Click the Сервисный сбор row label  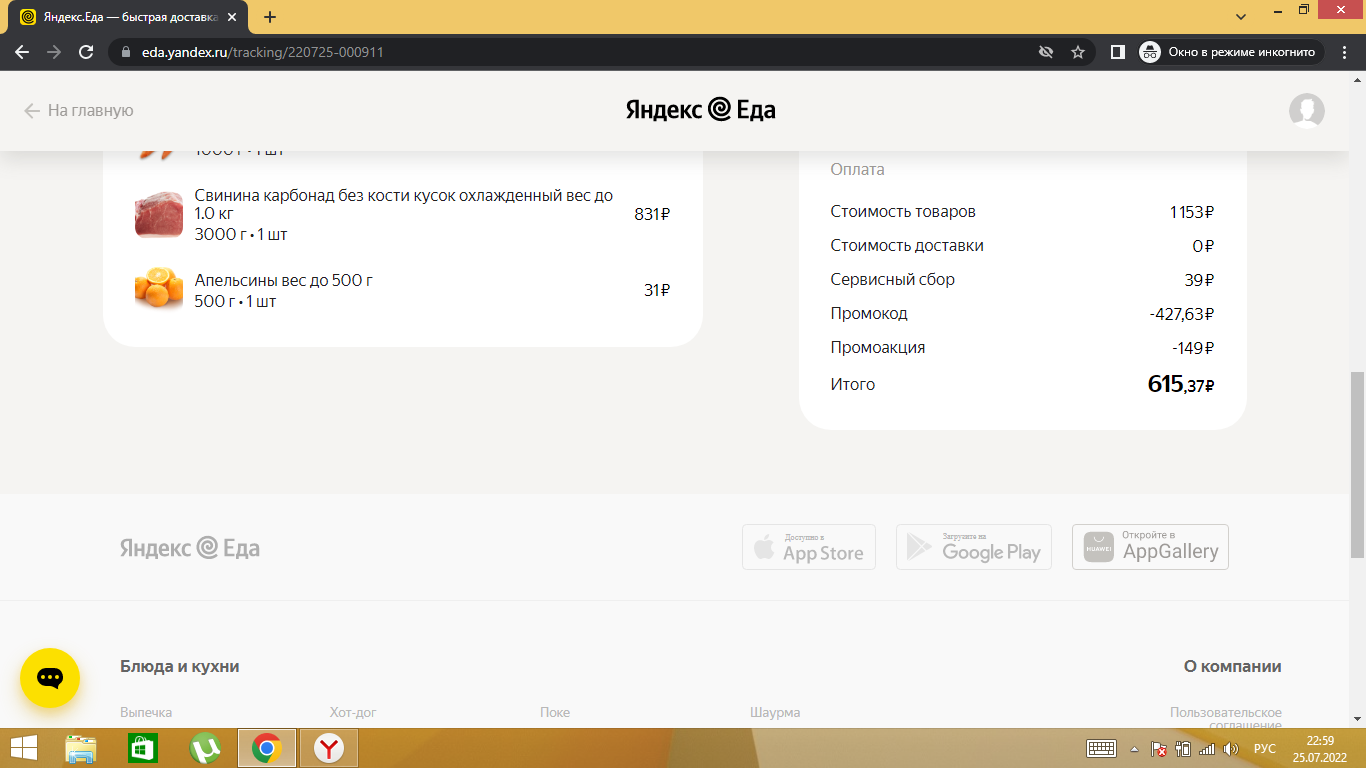[x=893, y=280]
